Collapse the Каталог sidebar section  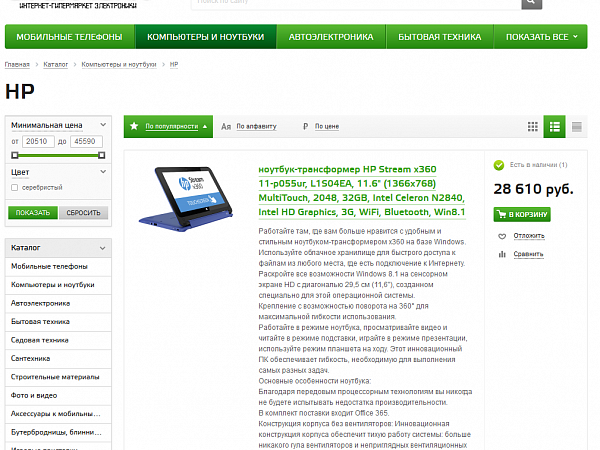[103, 248]
